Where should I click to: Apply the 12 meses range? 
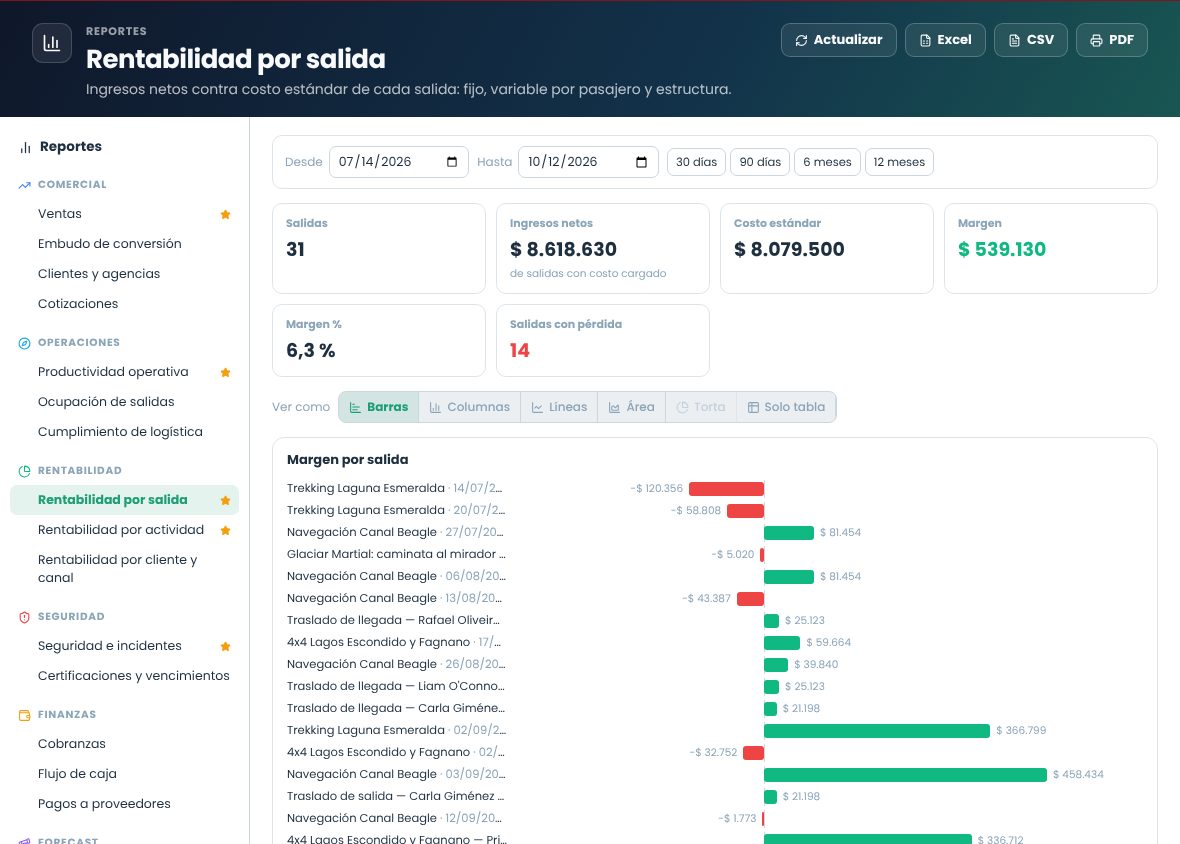pyautogui.click(x=899, y=162)
